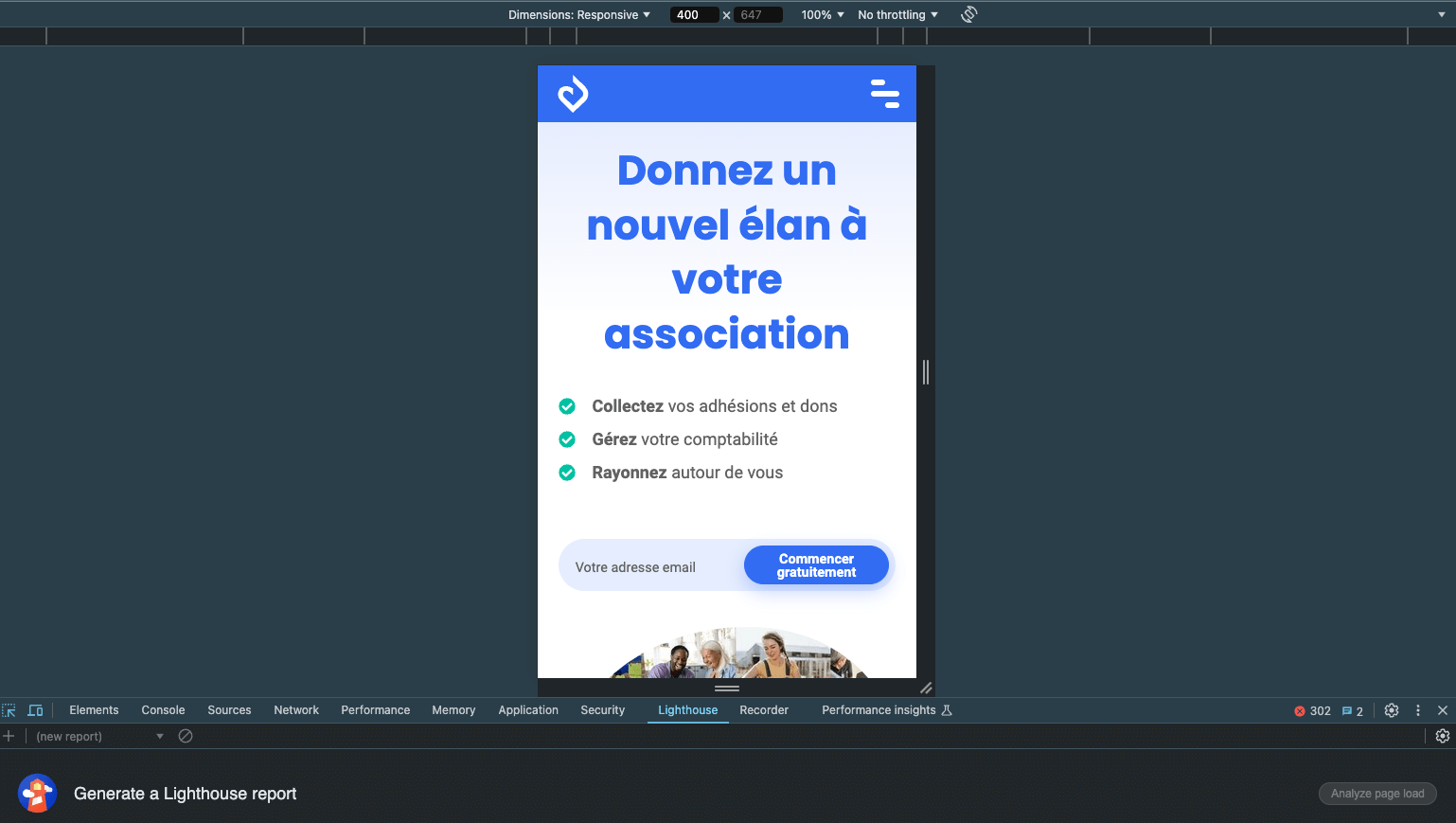This screenshot has width=1456, height=823.
Task: Open the website's hamburger navigation menu
Action: pos(884,94)
